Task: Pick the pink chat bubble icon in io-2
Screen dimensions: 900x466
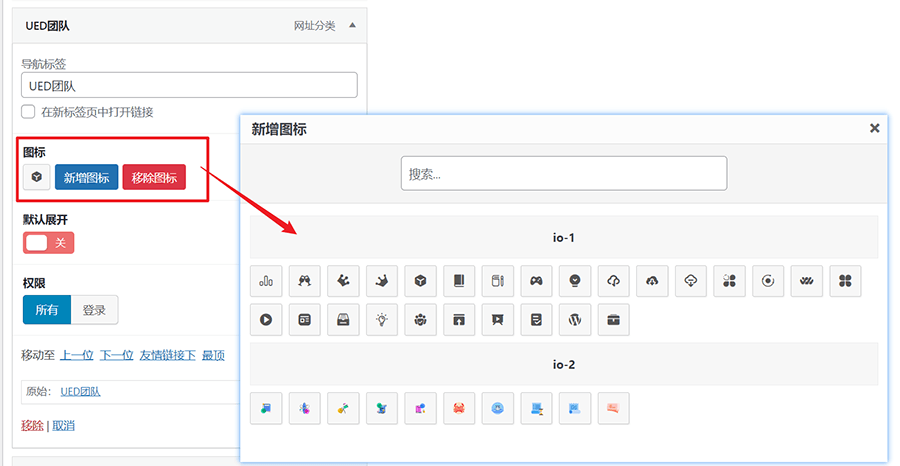Action: [x=613, y=408]
